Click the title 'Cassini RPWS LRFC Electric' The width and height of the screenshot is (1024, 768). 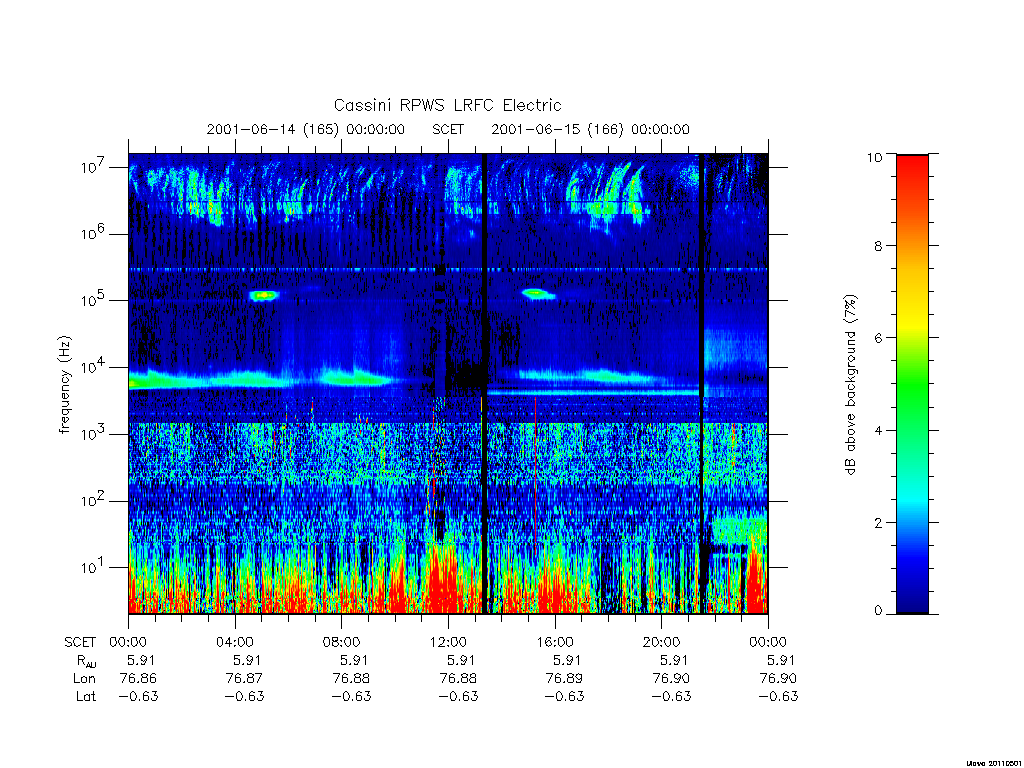(x=447, y=106)
